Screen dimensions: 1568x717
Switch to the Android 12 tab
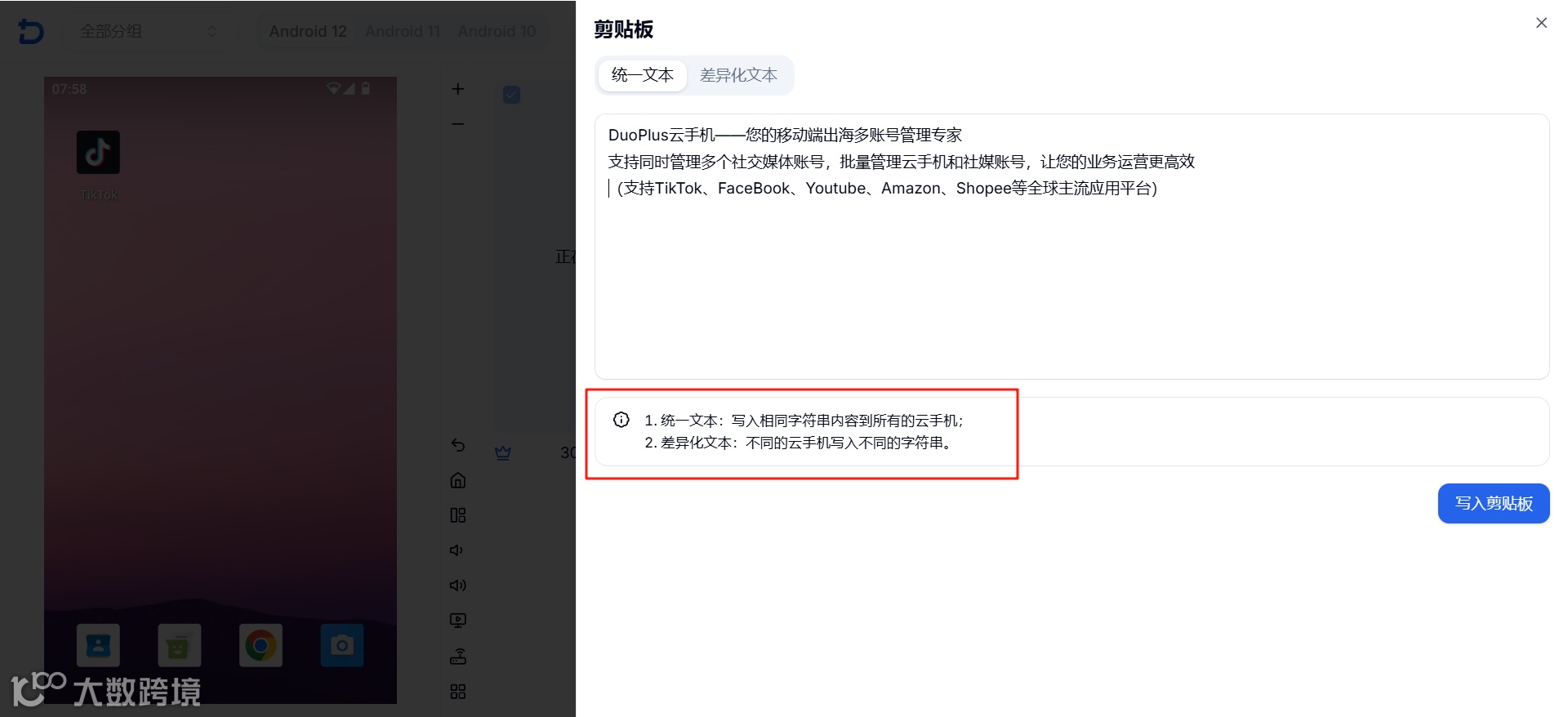coord(308,31)
